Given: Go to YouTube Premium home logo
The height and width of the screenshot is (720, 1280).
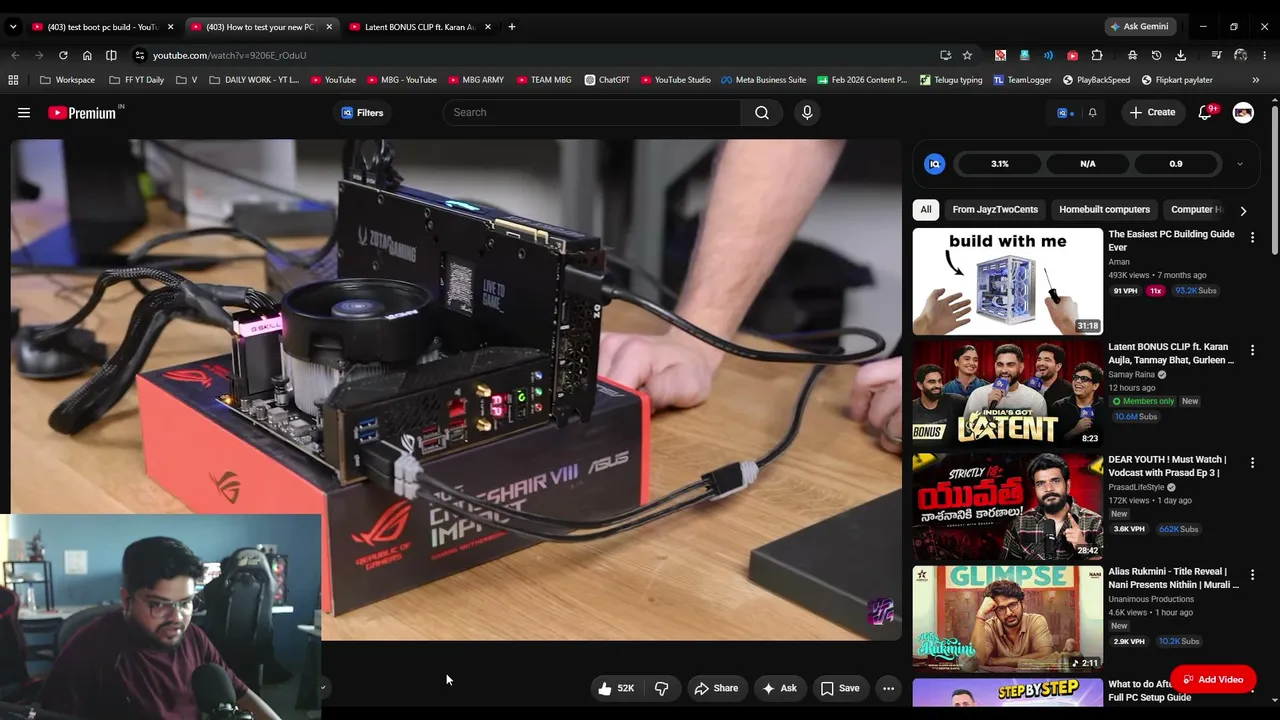Looking at the screenshot, I should point(84,113).
